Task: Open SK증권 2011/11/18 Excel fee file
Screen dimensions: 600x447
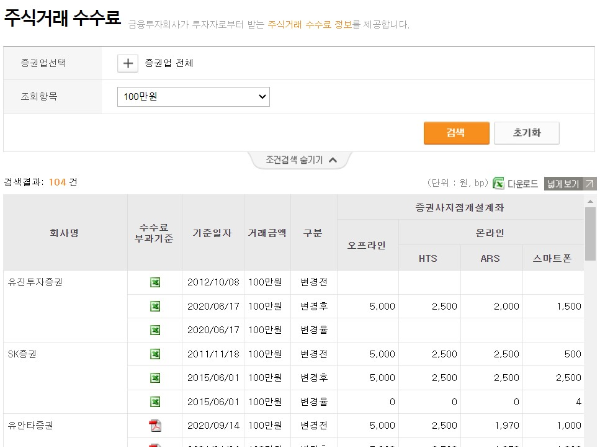Action: 155,354
